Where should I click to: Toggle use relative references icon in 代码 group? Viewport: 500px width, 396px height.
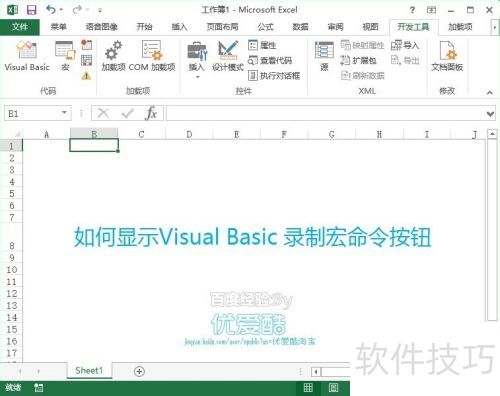tap(86, 60)
